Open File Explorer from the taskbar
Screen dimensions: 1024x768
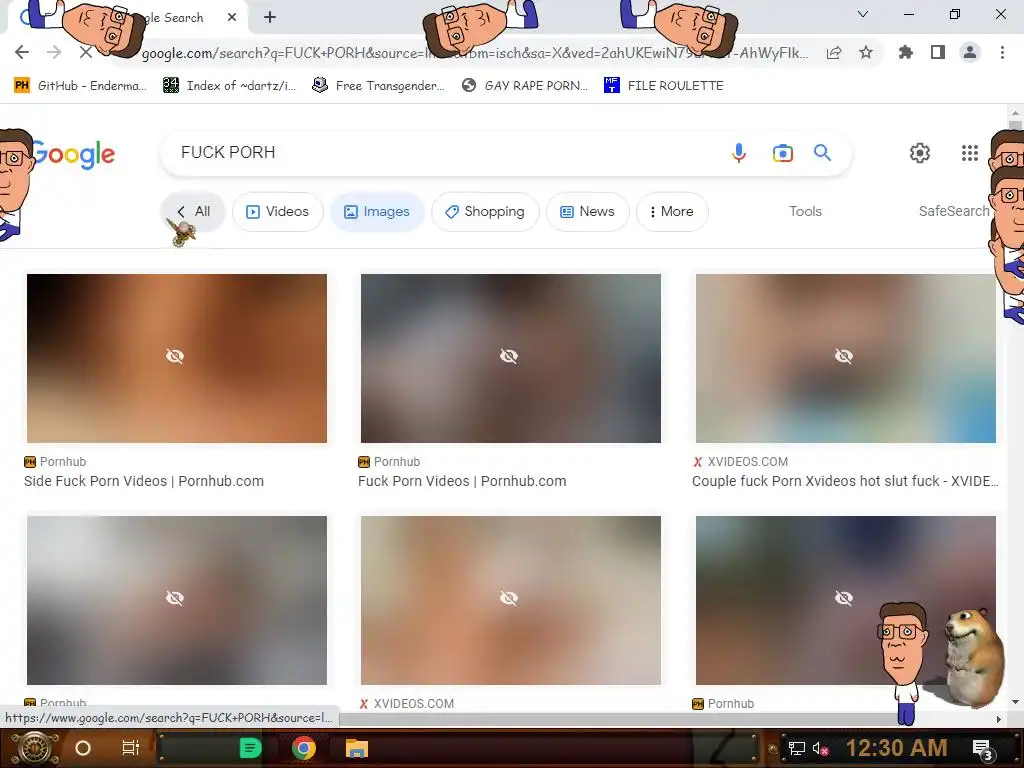tap(357, 748)
